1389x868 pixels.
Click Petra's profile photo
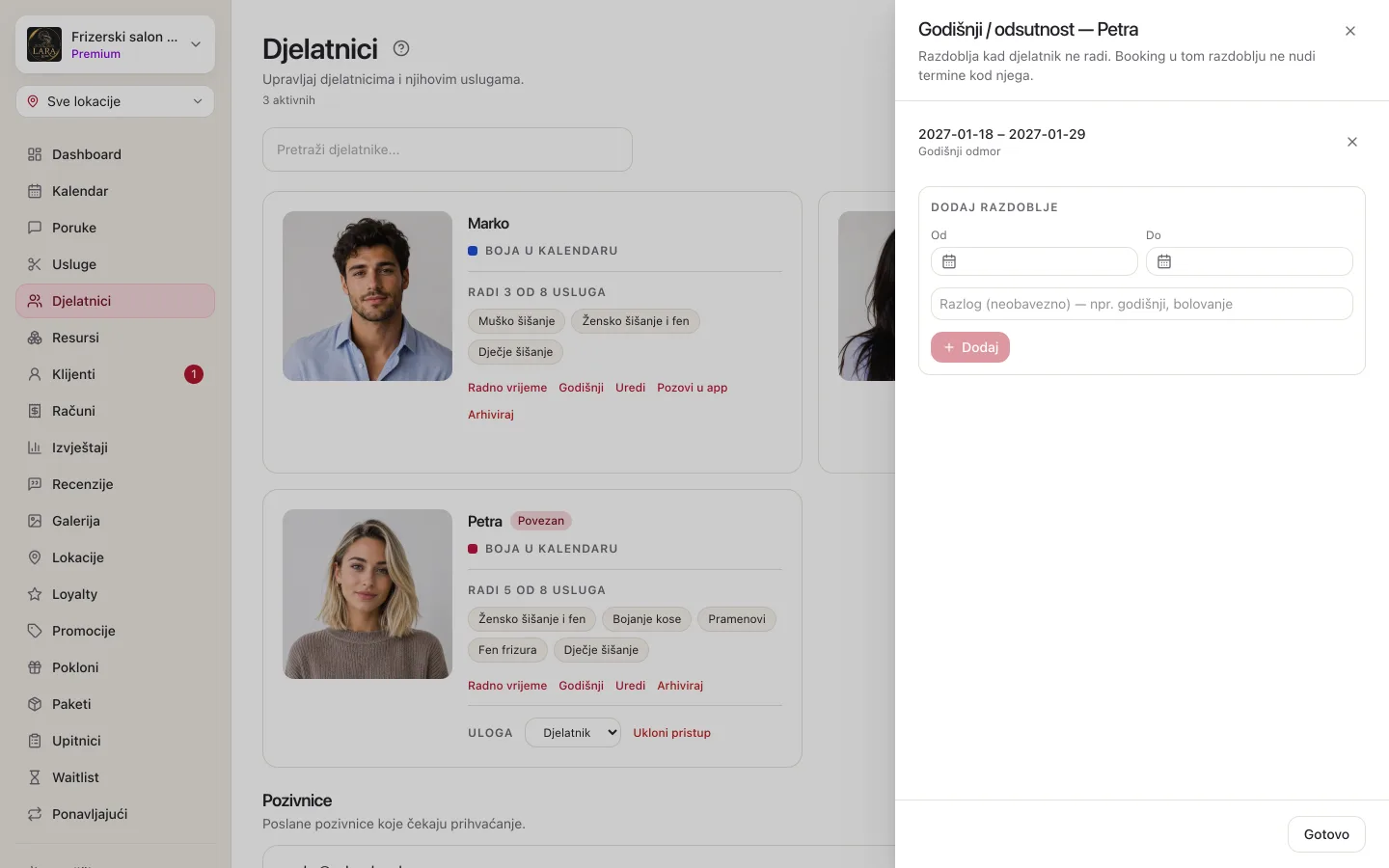pyautogui.click(x=368, y=594)
